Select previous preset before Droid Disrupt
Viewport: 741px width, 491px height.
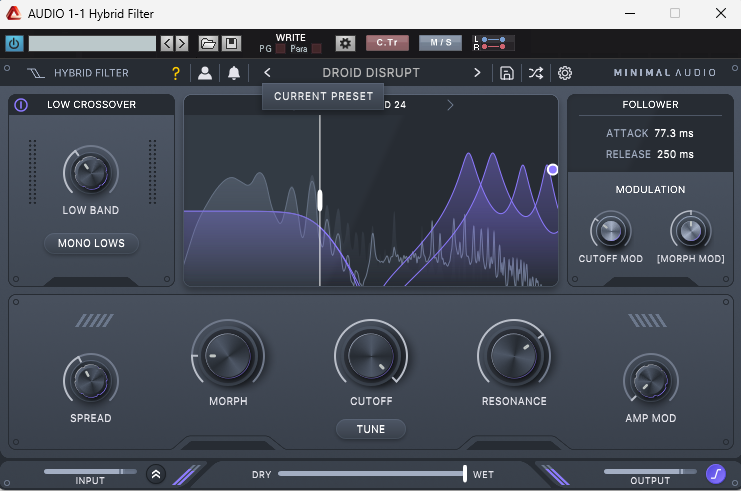point(267,73)
